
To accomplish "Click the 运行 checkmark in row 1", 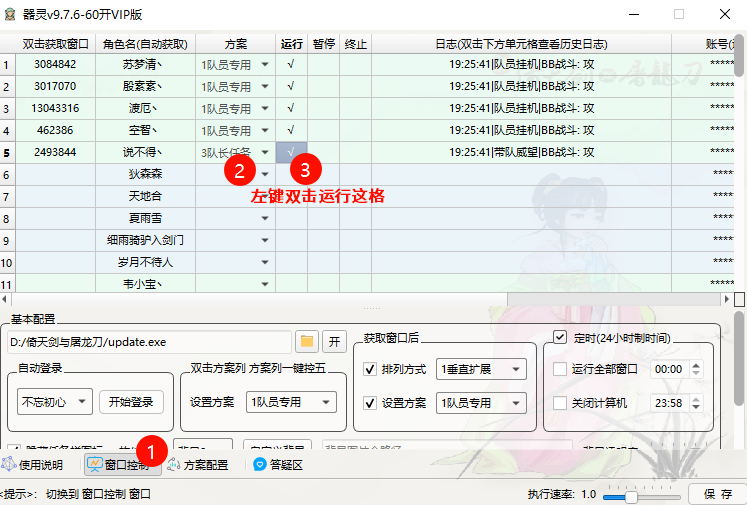I will (291, 64).
